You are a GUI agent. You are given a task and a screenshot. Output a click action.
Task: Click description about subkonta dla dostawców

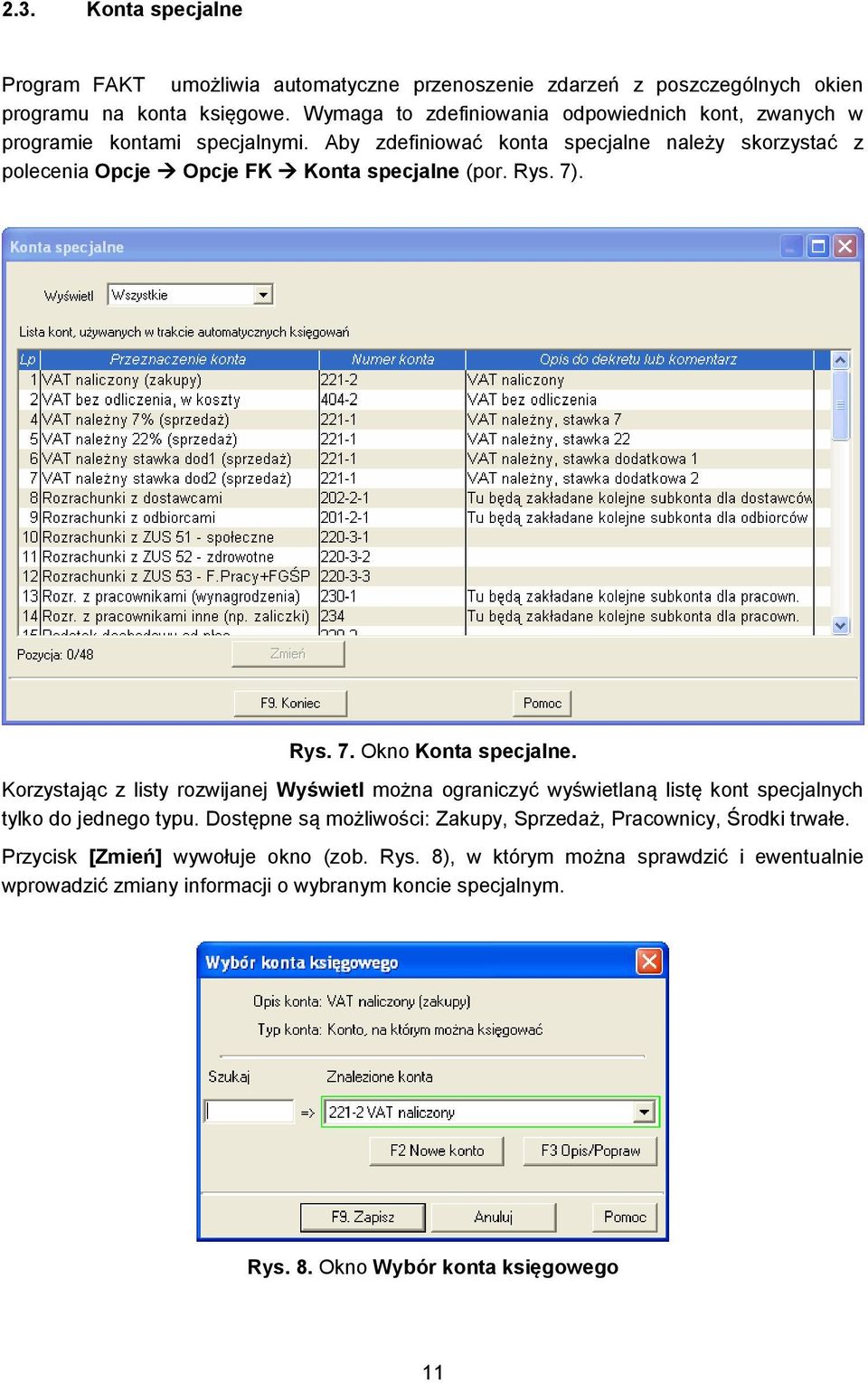pos(639,497)
